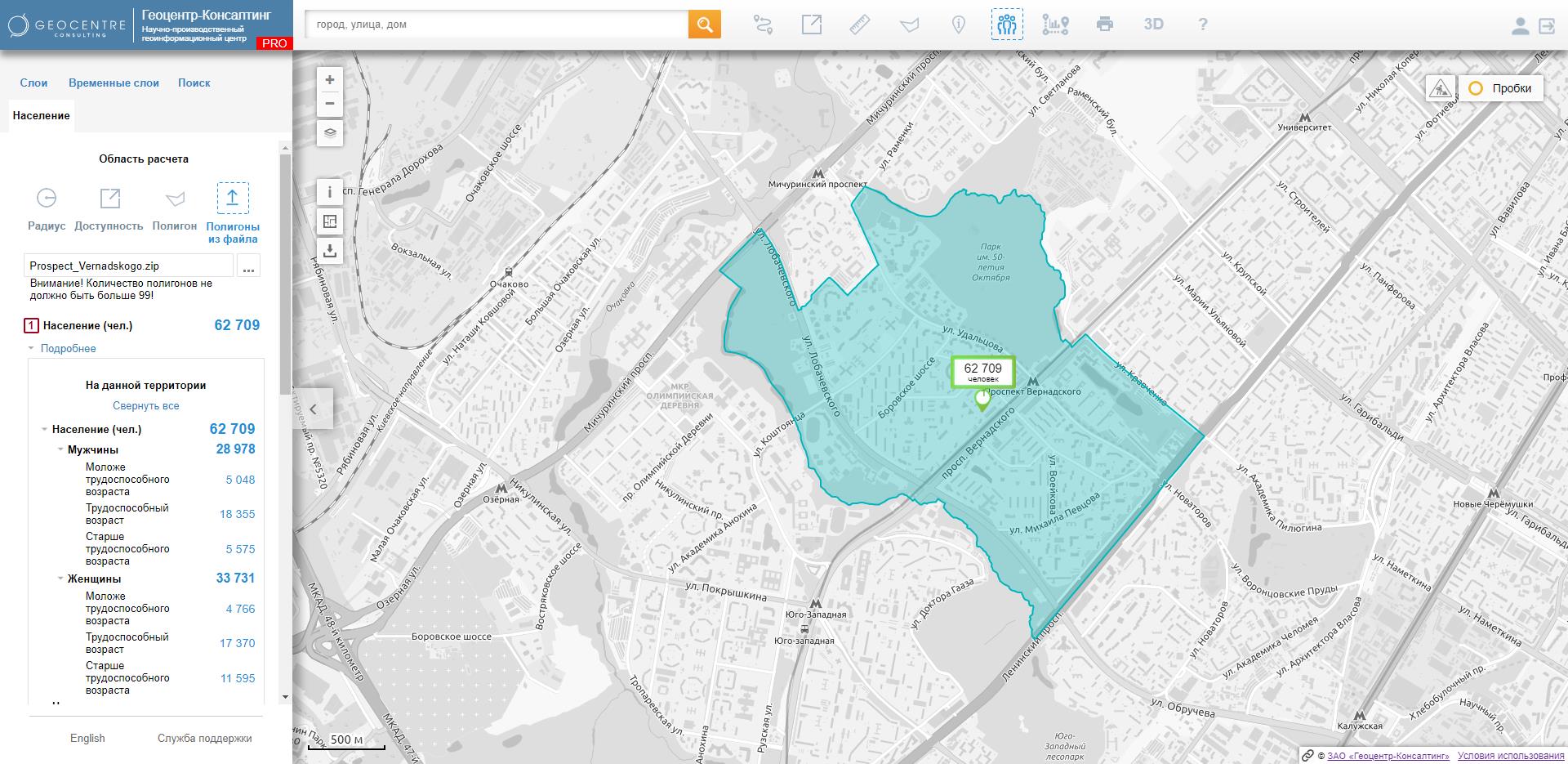1568x764 pixels.
Task: Activate the population analysis tool icon
Action: coord(1007,25)
